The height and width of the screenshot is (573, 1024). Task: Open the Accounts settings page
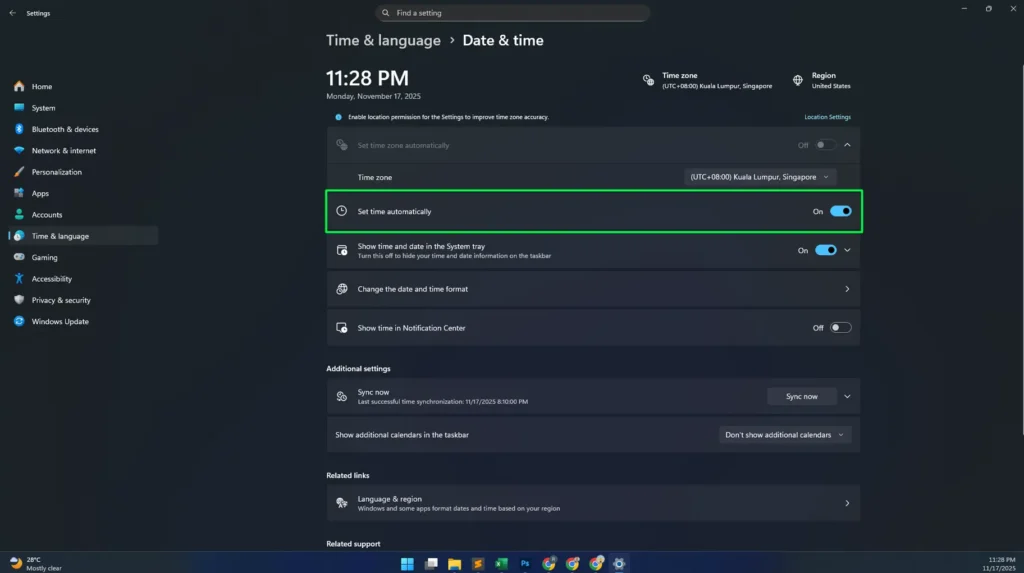tap(47, 215)
